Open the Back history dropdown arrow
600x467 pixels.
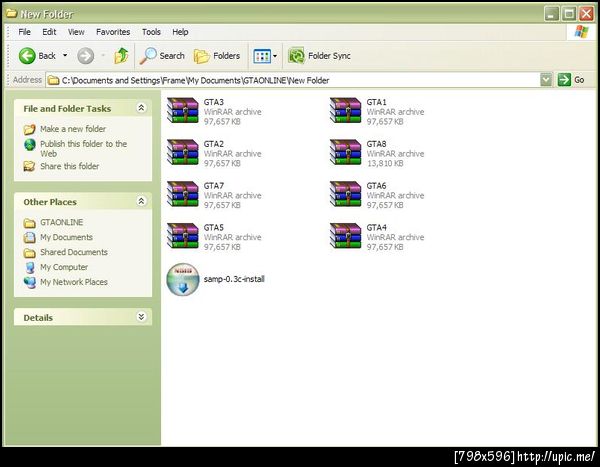(x=65, y=56)
